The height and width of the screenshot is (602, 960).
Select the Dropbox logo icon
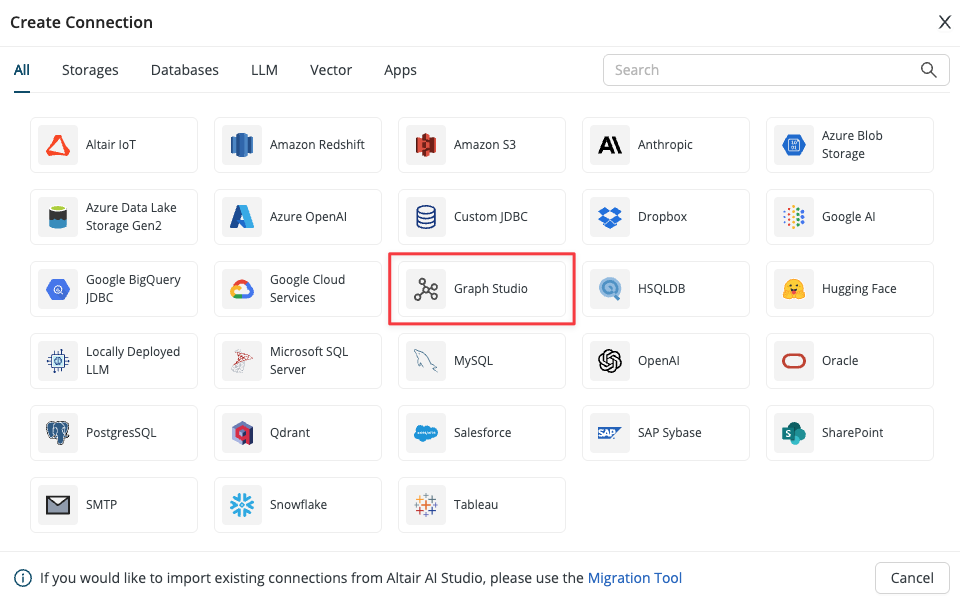tap(610, 217)
